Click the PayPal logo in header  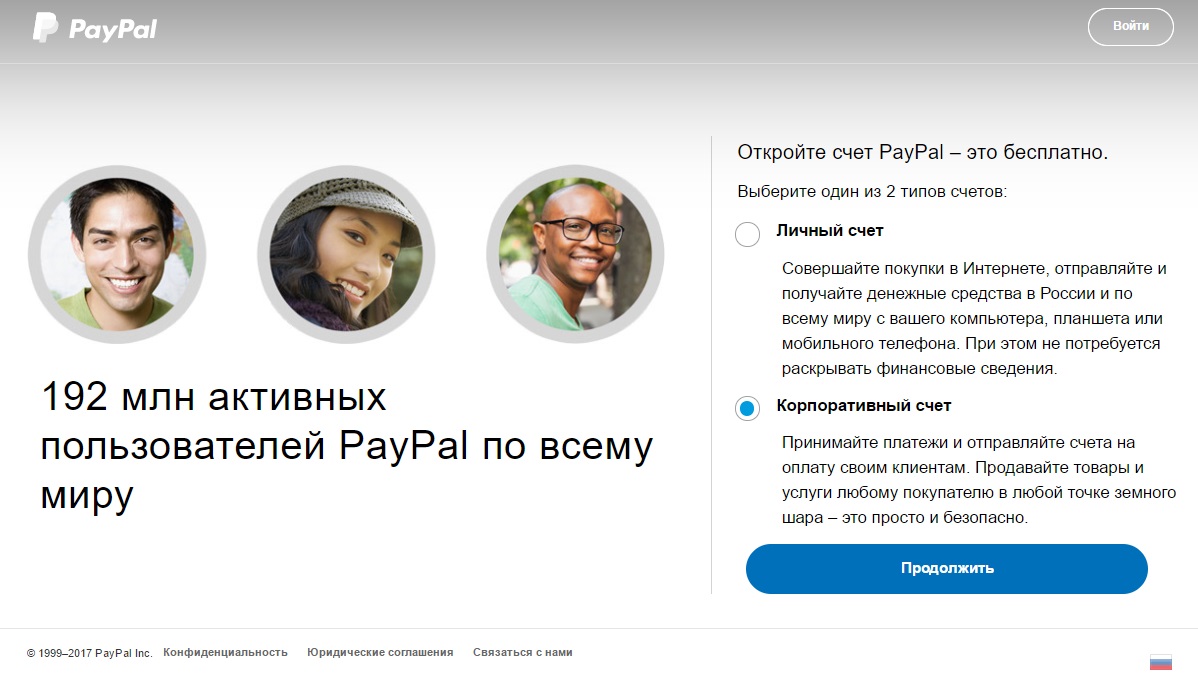[94, 28]
